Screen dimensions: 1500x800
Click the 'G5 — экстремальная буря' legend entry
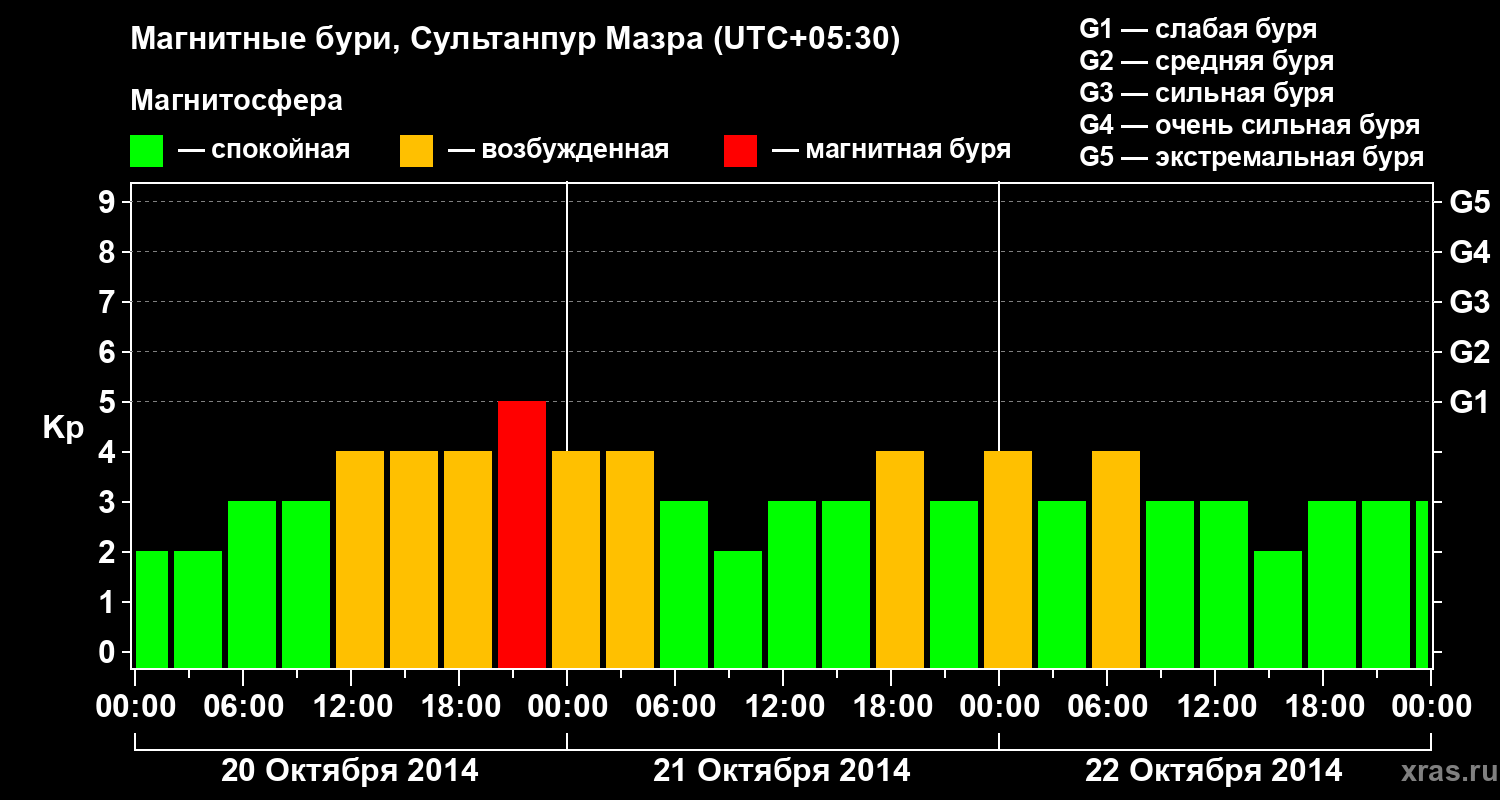click(1252, 158)
